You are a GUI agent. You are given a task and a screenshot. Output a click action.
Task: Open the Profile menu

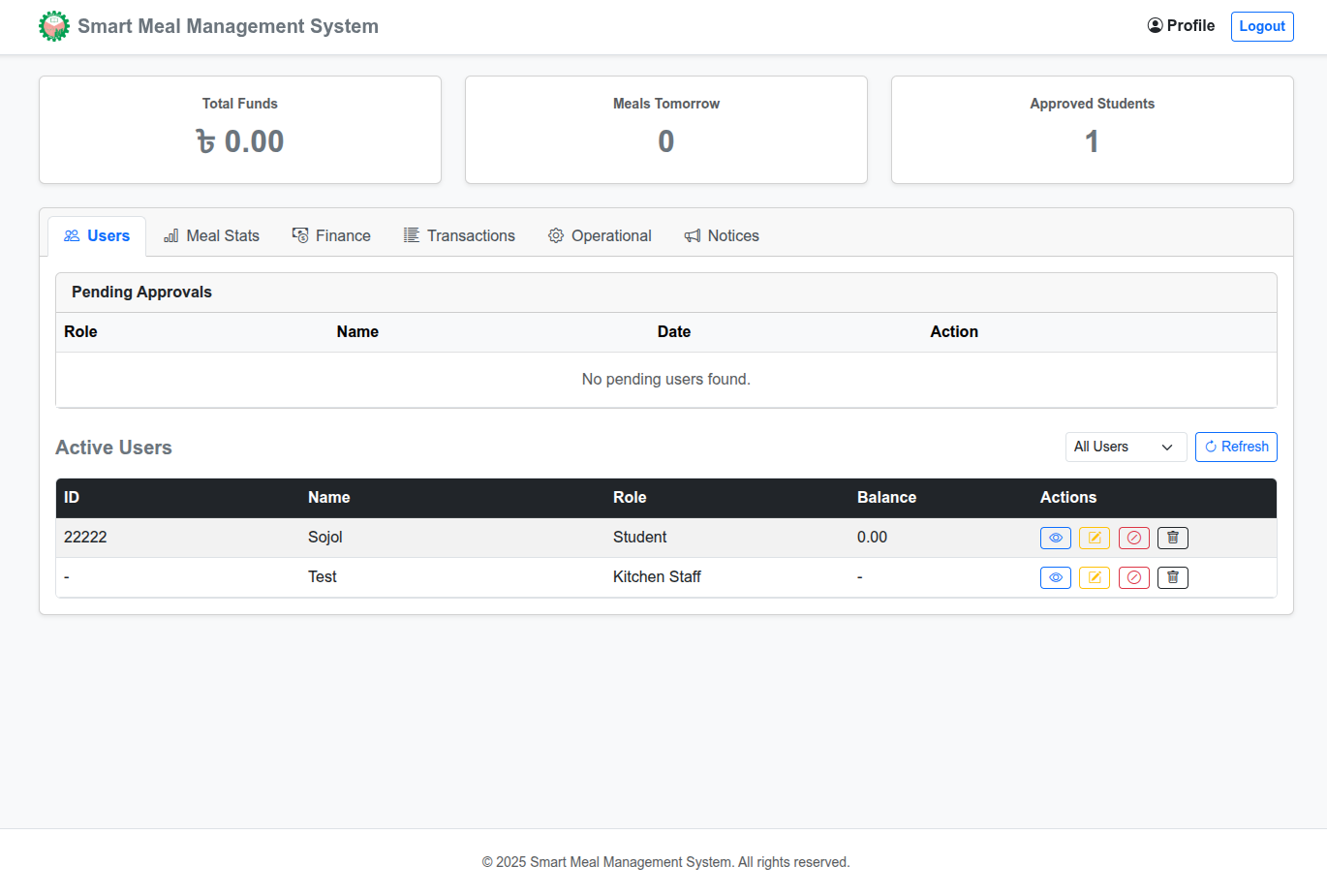(1181, 26)
